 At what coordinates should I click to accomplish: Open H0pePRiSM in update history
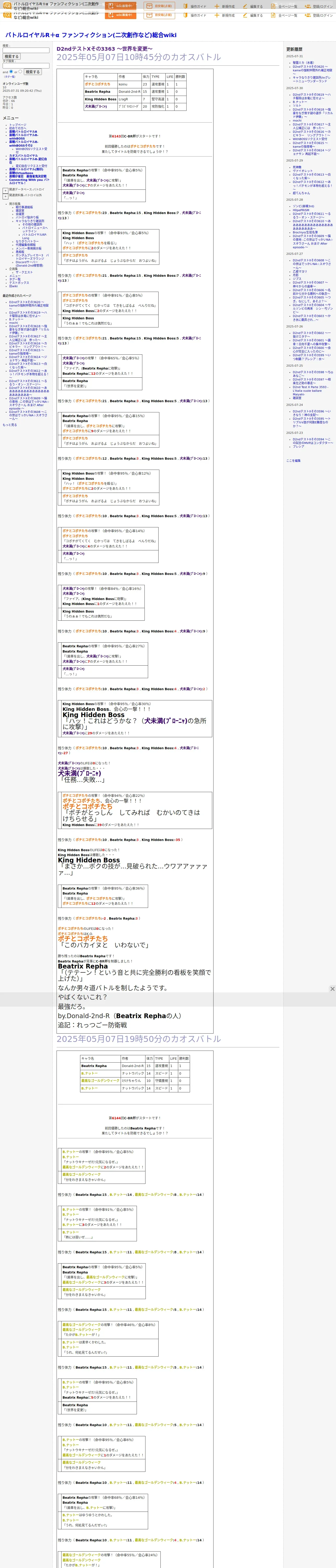pyautogui.click(x=301, y=210)
